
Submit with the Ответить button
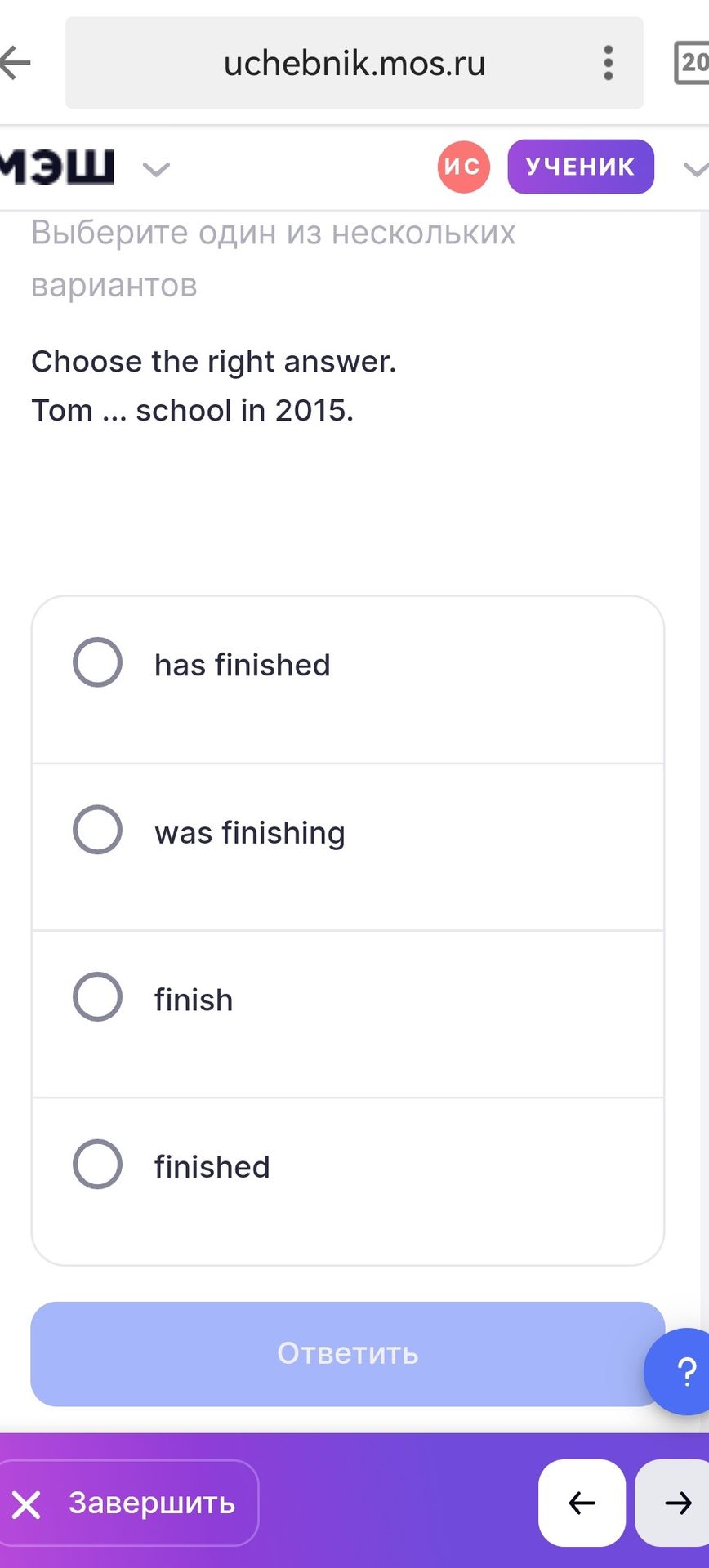coord(348,1354)
